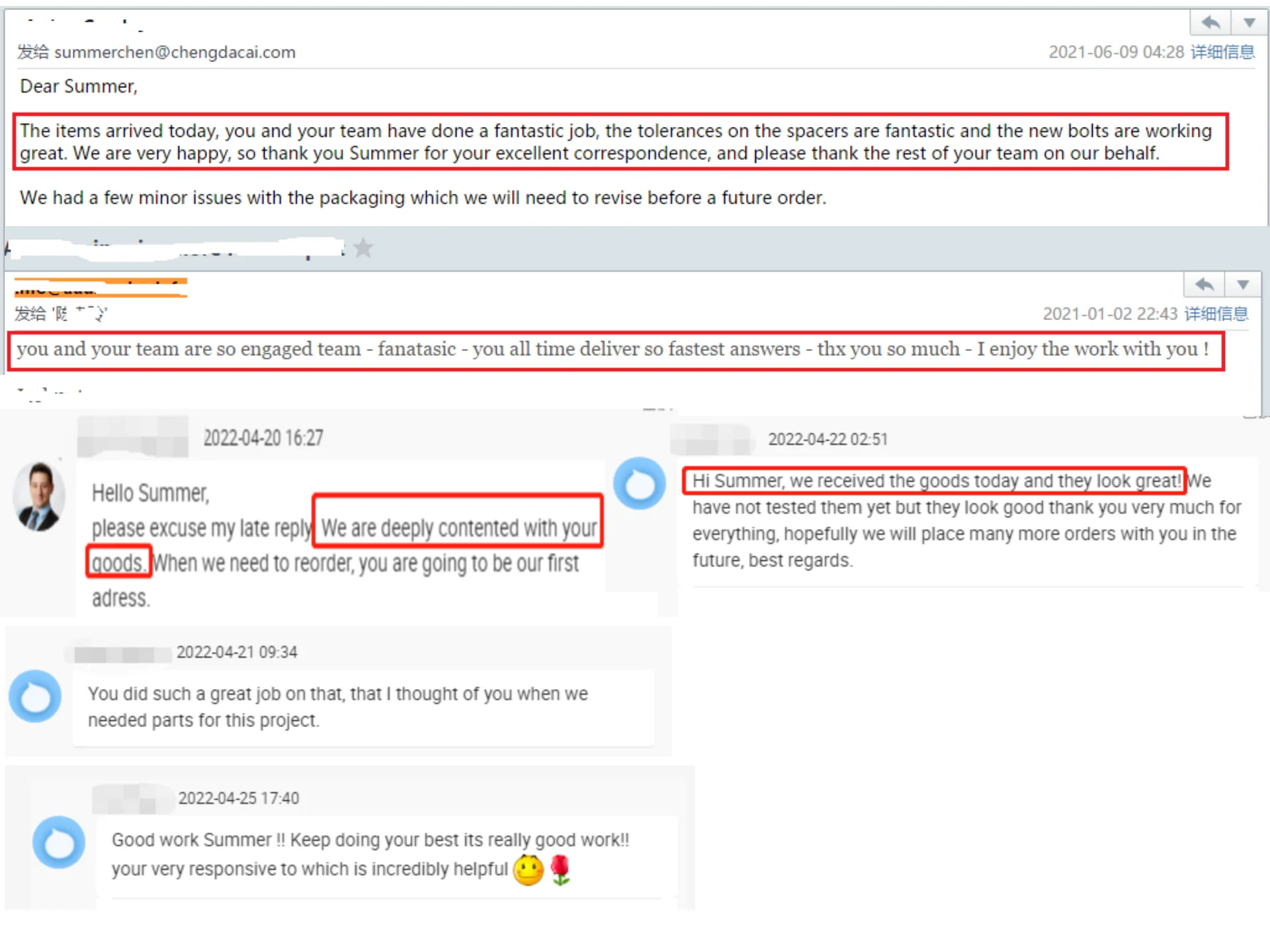Toggle the star next to the email subject

[362, 248]
